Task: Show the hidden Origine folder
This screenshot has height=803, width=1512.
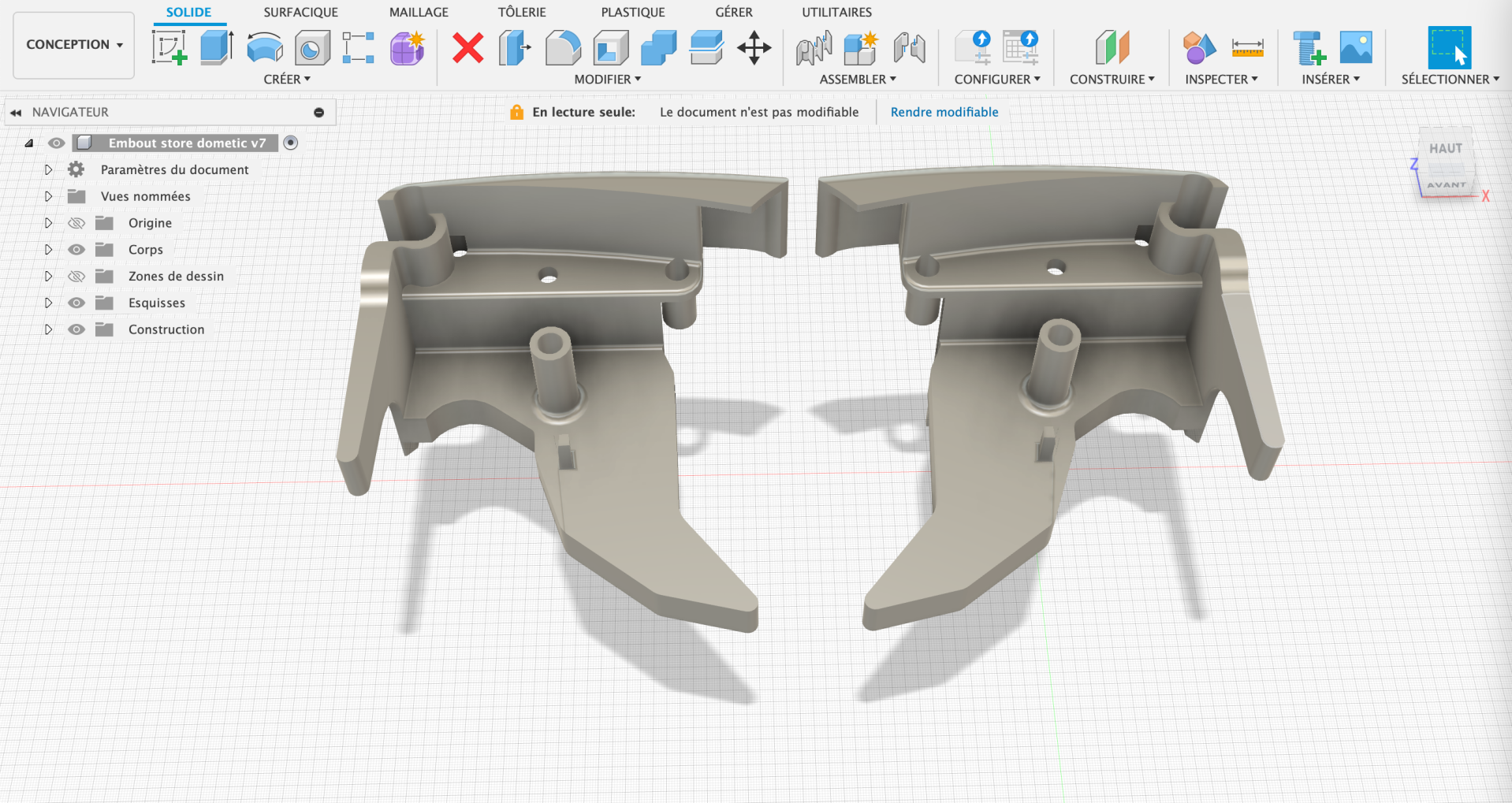Action: tap(76, 223)
